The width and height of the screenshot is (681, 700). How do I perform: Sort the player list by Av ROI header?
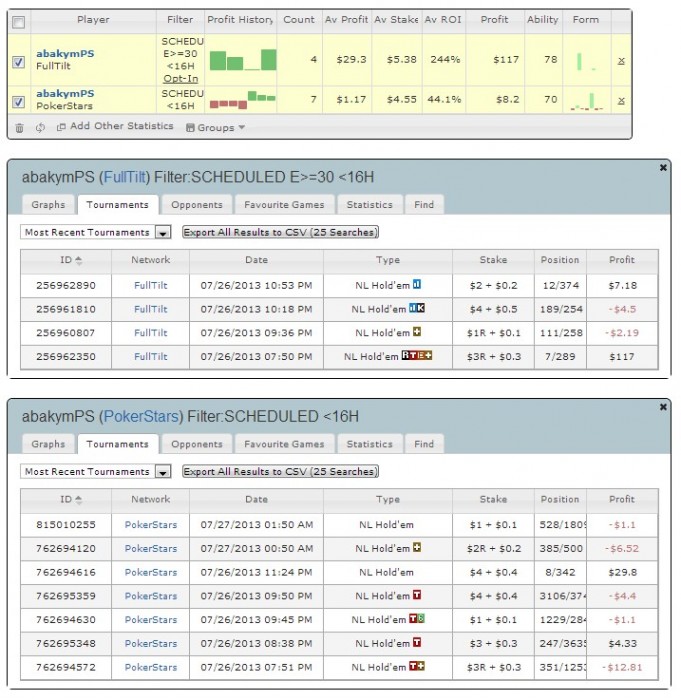[443, 20]
